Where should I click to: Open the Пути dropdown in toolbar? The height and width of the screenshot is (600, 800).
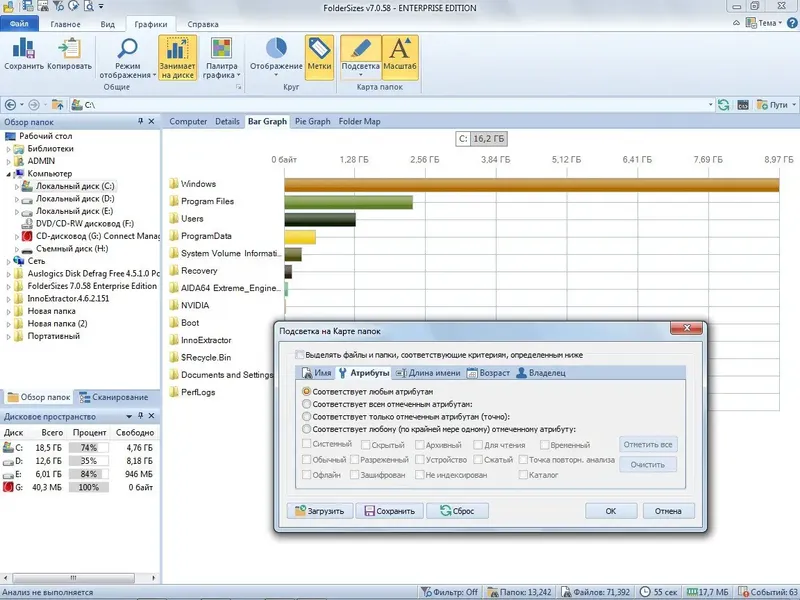click(776, 105)
